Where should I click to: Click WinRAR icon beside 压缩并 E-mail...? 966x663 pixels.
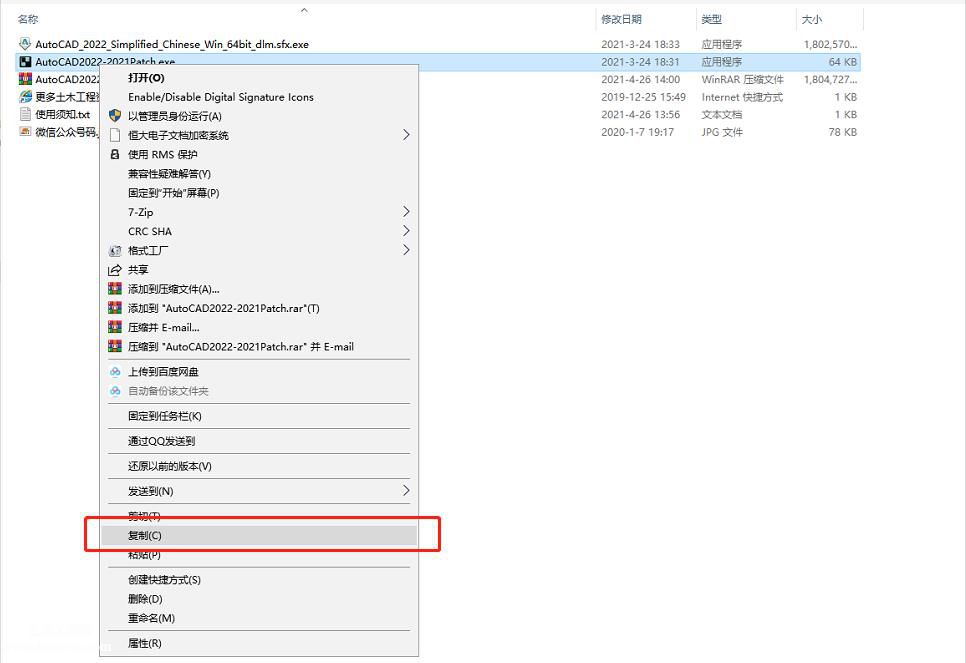click(x=115, y=327)
